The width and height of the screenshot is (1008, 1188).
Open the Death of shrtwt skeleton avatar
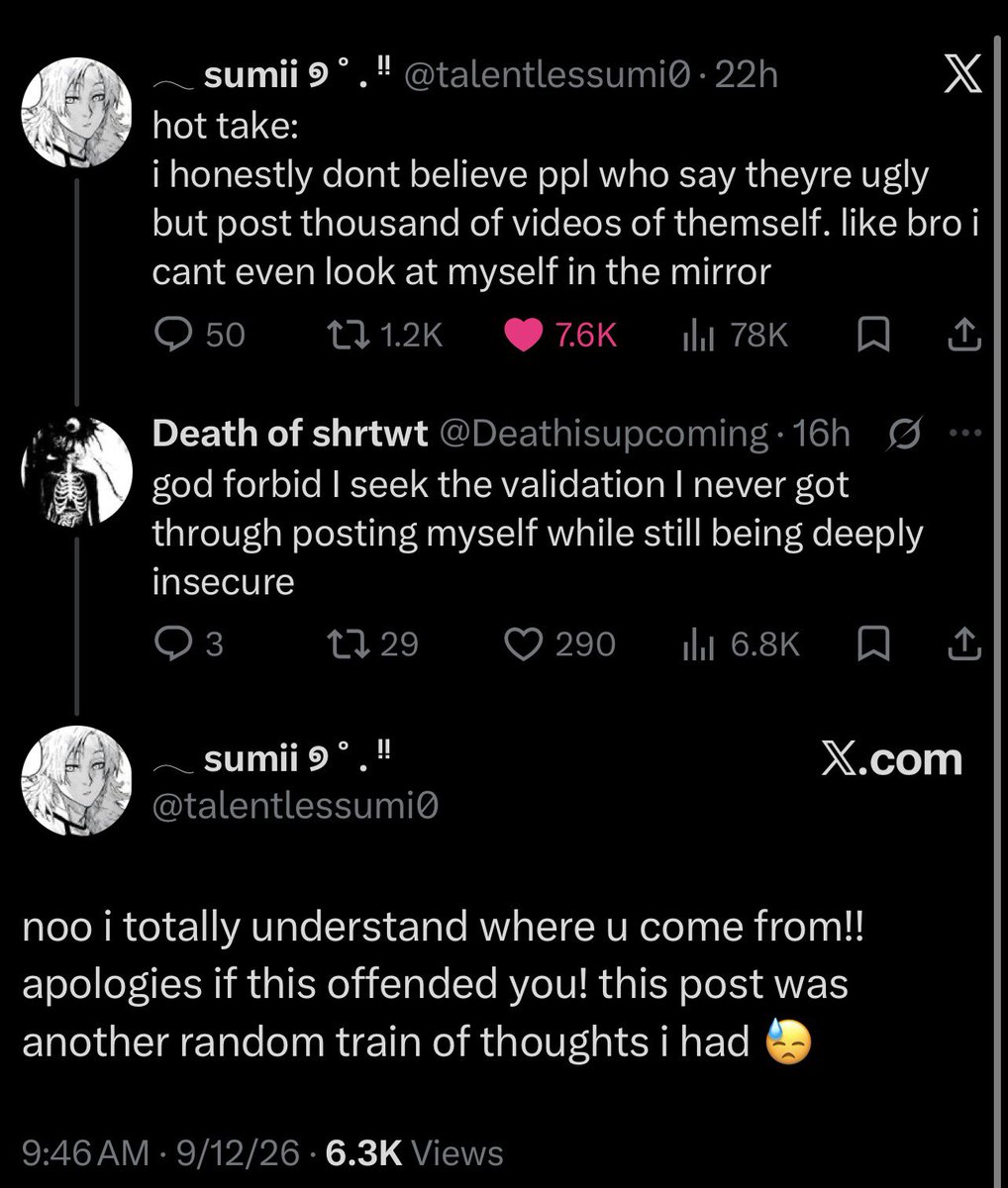pos(77,472)
